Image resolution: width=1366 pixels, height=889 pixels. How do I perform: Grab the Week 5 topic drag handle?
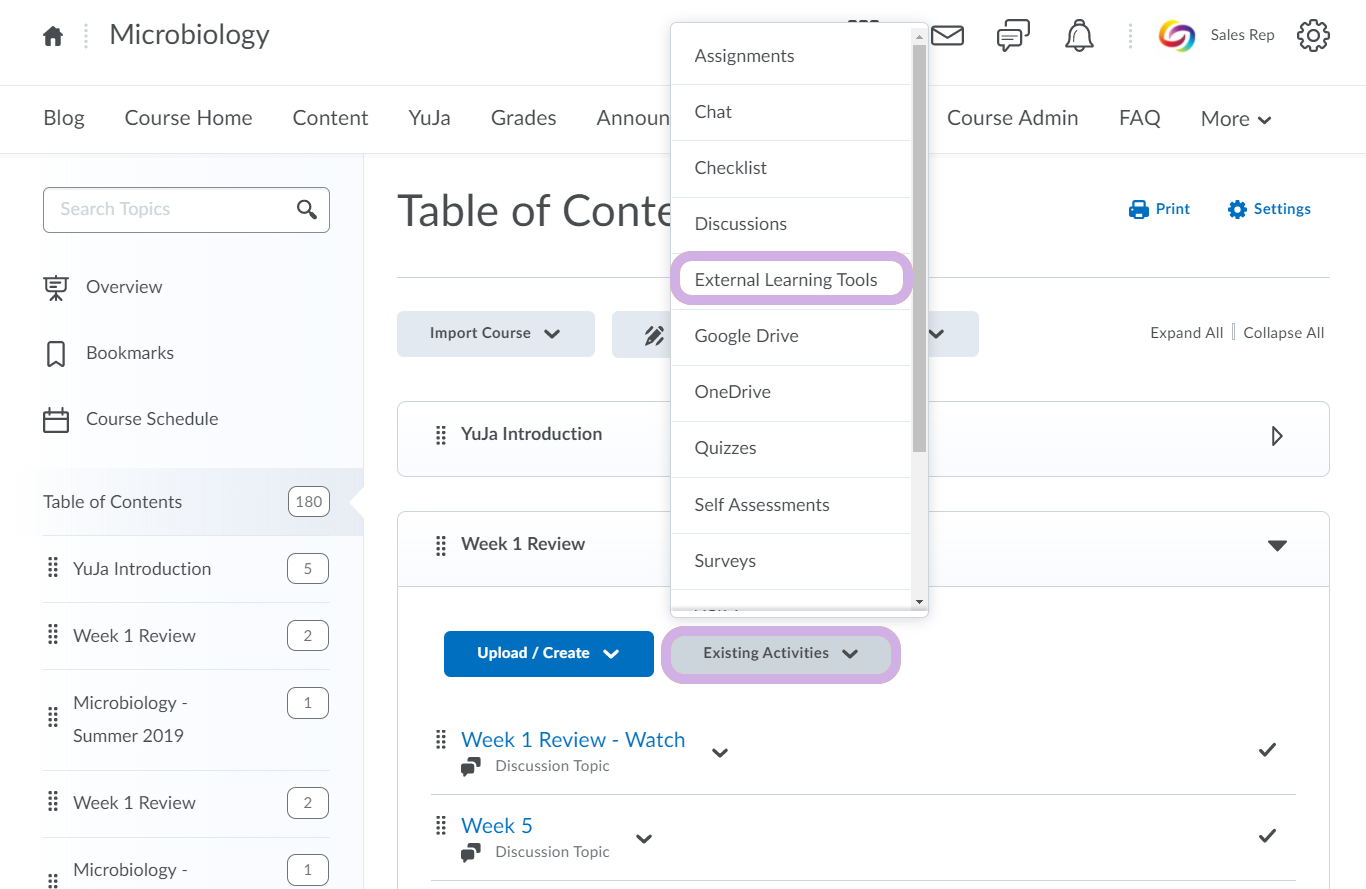pyautogui.click(x=440, y=826)
